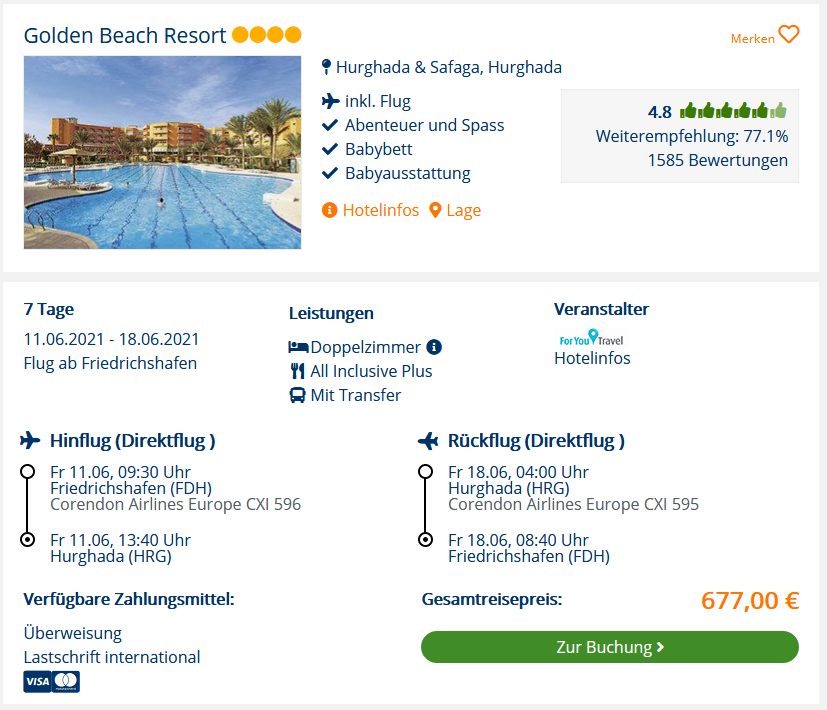827x710 pixels.
Task: Open the Golden Beach Resort pool photo
Action: coord(162,152)
